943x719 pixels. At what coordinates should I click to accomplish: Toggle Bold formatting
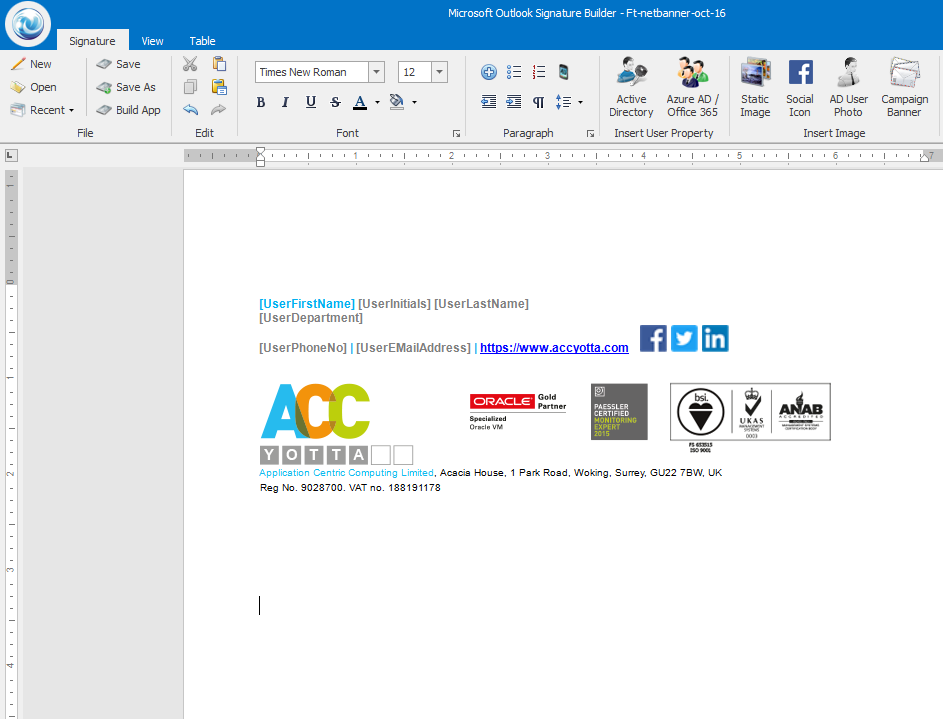(x=260, y=102)
